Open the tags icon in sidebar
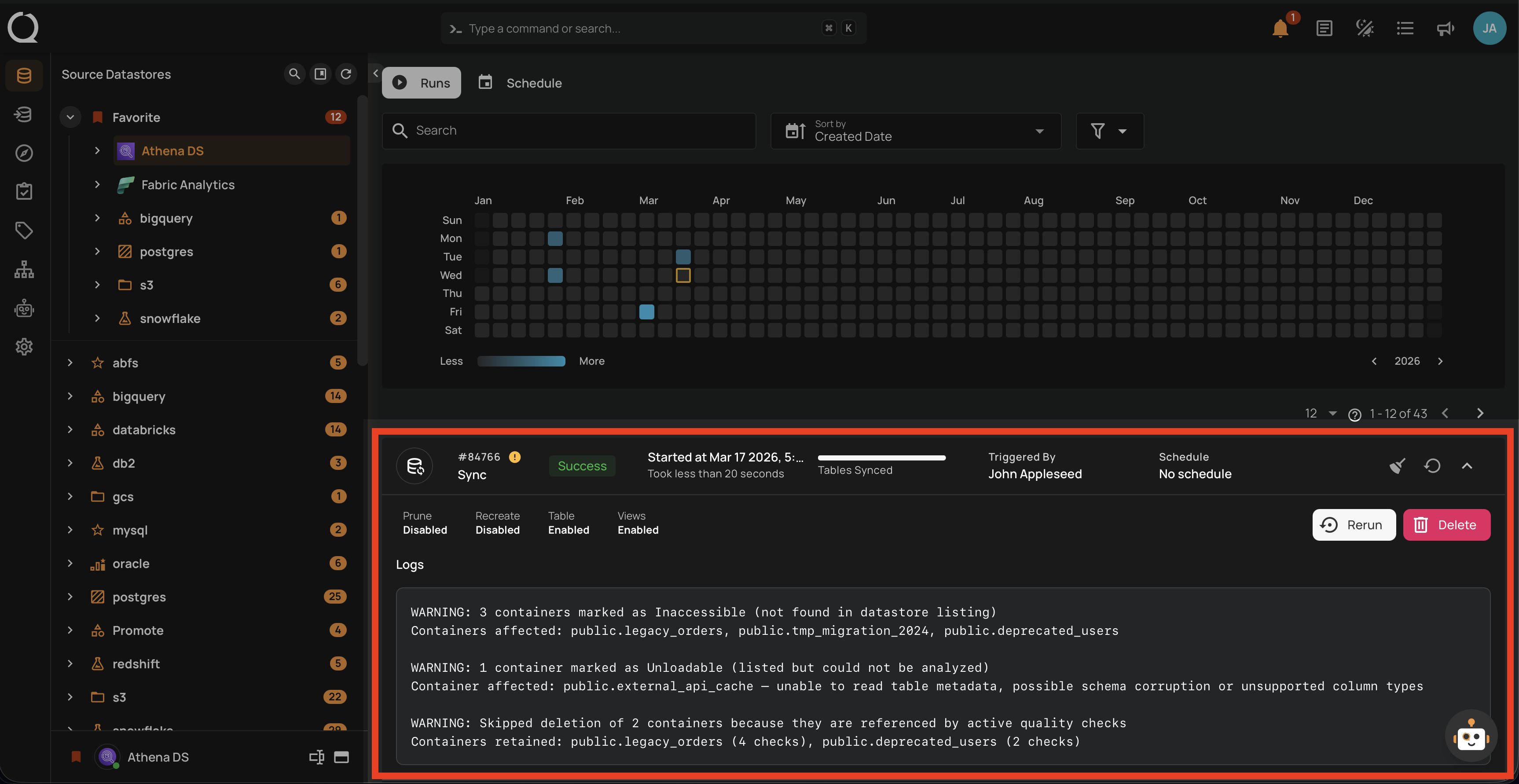This screenshot has height=784, width=1519. click(x=24, y=230)
